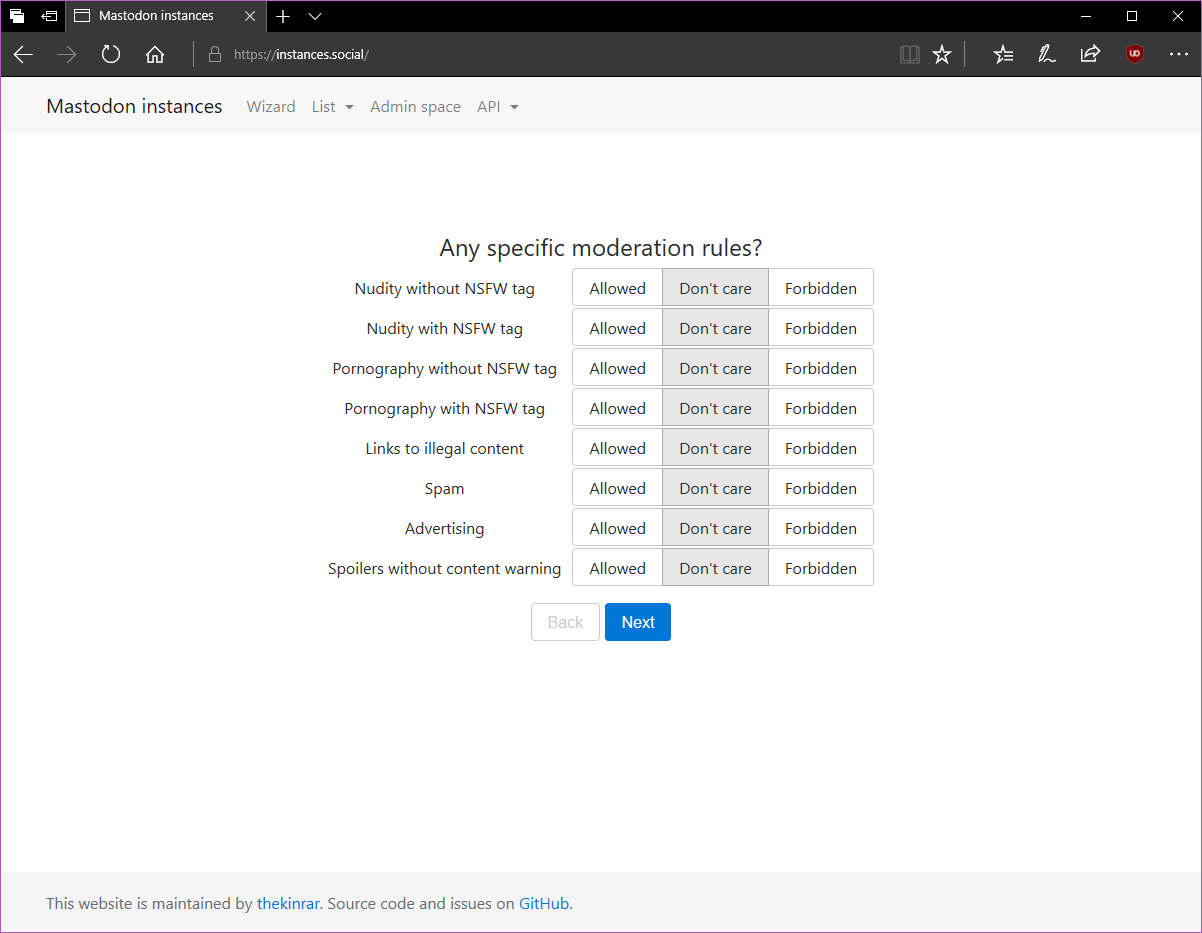Open the Wizard nav item
The height and width of the screenshot is (933, 1202).
coord(271,106)
